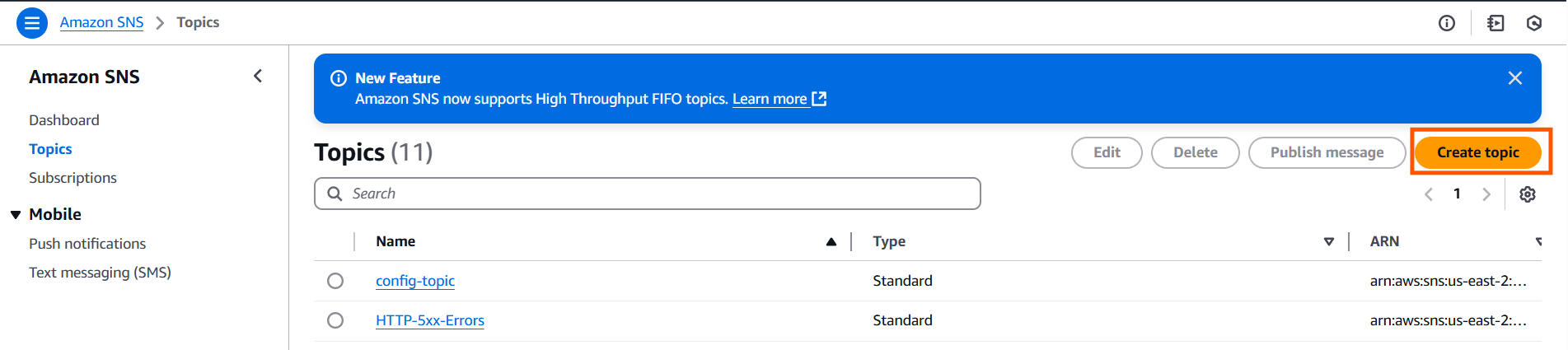Open the hamburger navigation menu
Screen dimensions: 1568x350
click(32, 23)
